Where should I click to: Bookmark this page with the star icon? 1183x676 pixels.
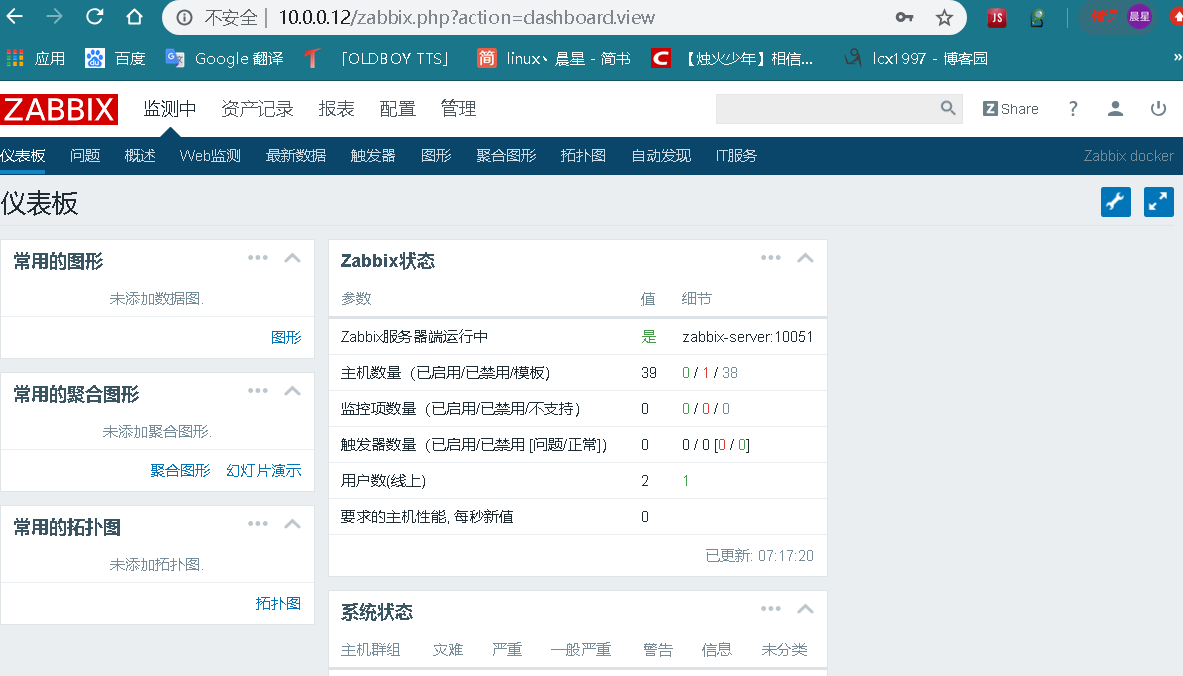944,18
